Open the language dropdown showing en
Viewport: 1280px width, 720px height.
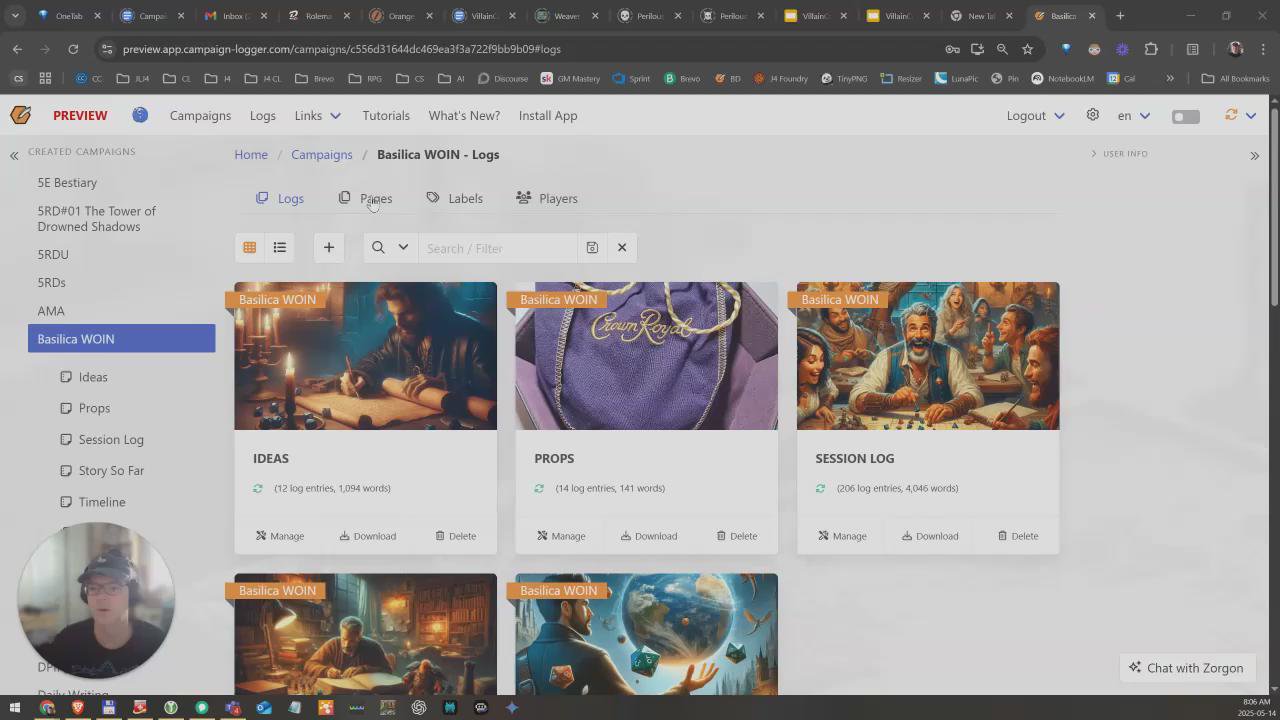[1134, 115]
